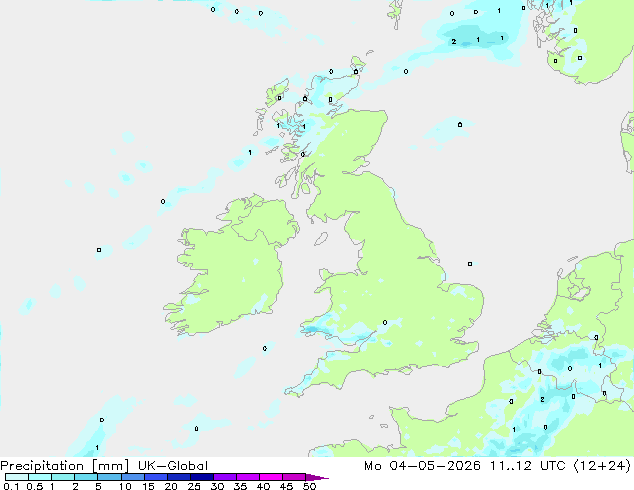The image size is (634, 490).
Task: Select the '[mm]' unit label
Action: pyautogui.click(x=110, y=466)
